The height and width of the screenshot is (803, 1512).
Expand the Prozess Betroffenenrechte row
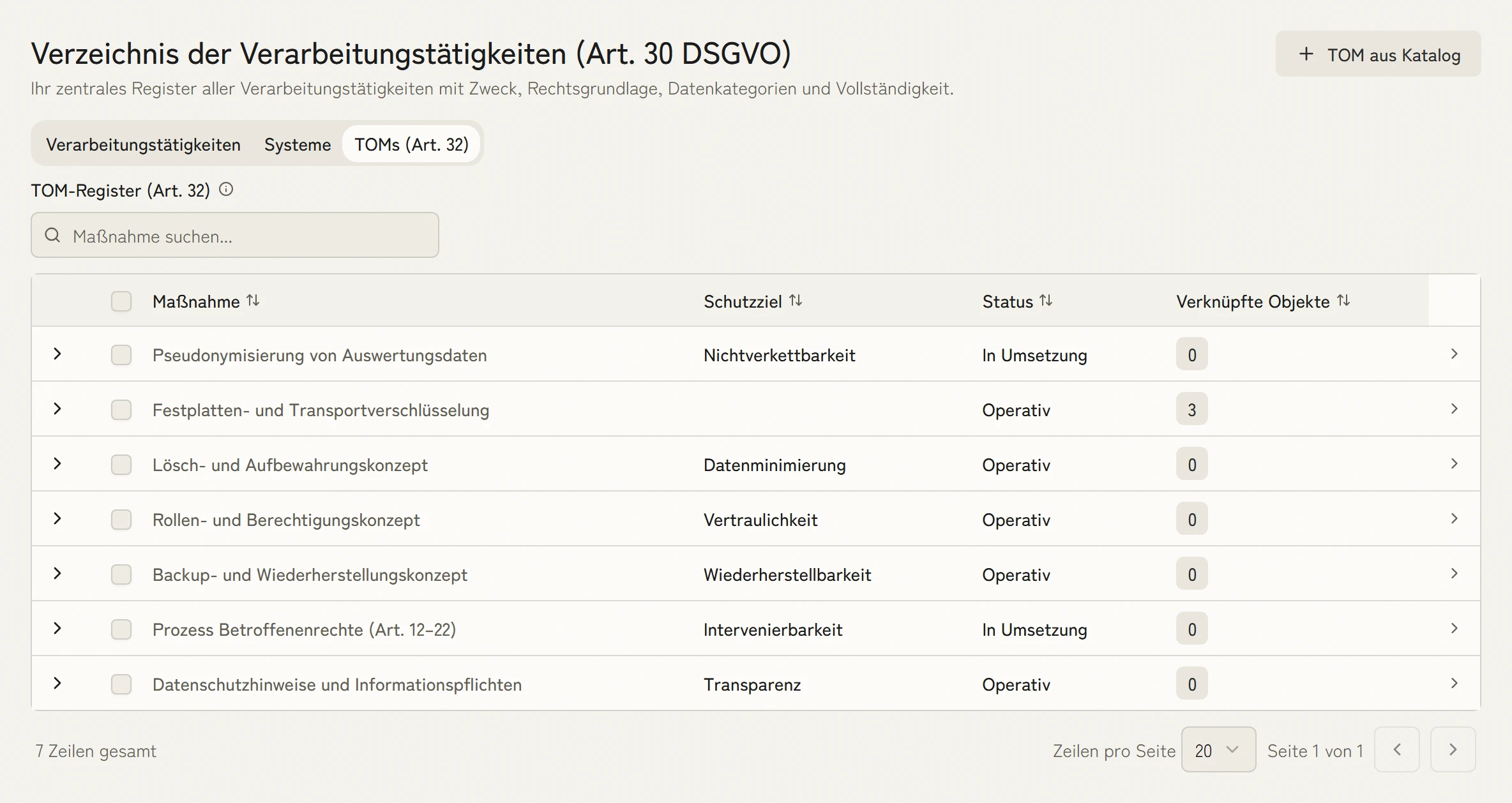point(57,628)
